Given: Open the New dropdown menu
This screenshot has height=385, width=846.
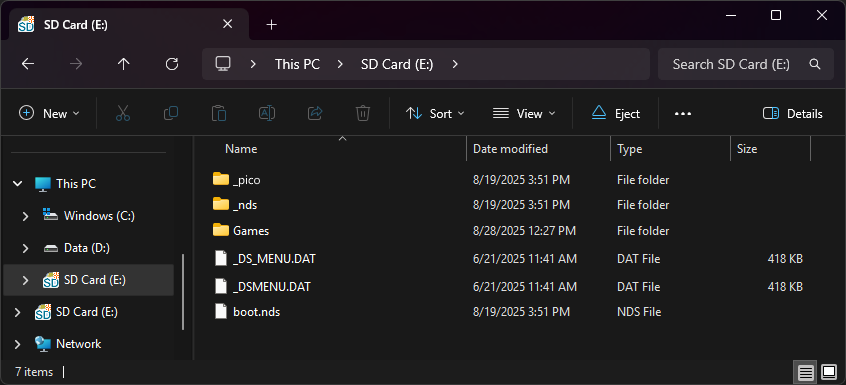Looking at the screenshot, I should tap(49, 114).
